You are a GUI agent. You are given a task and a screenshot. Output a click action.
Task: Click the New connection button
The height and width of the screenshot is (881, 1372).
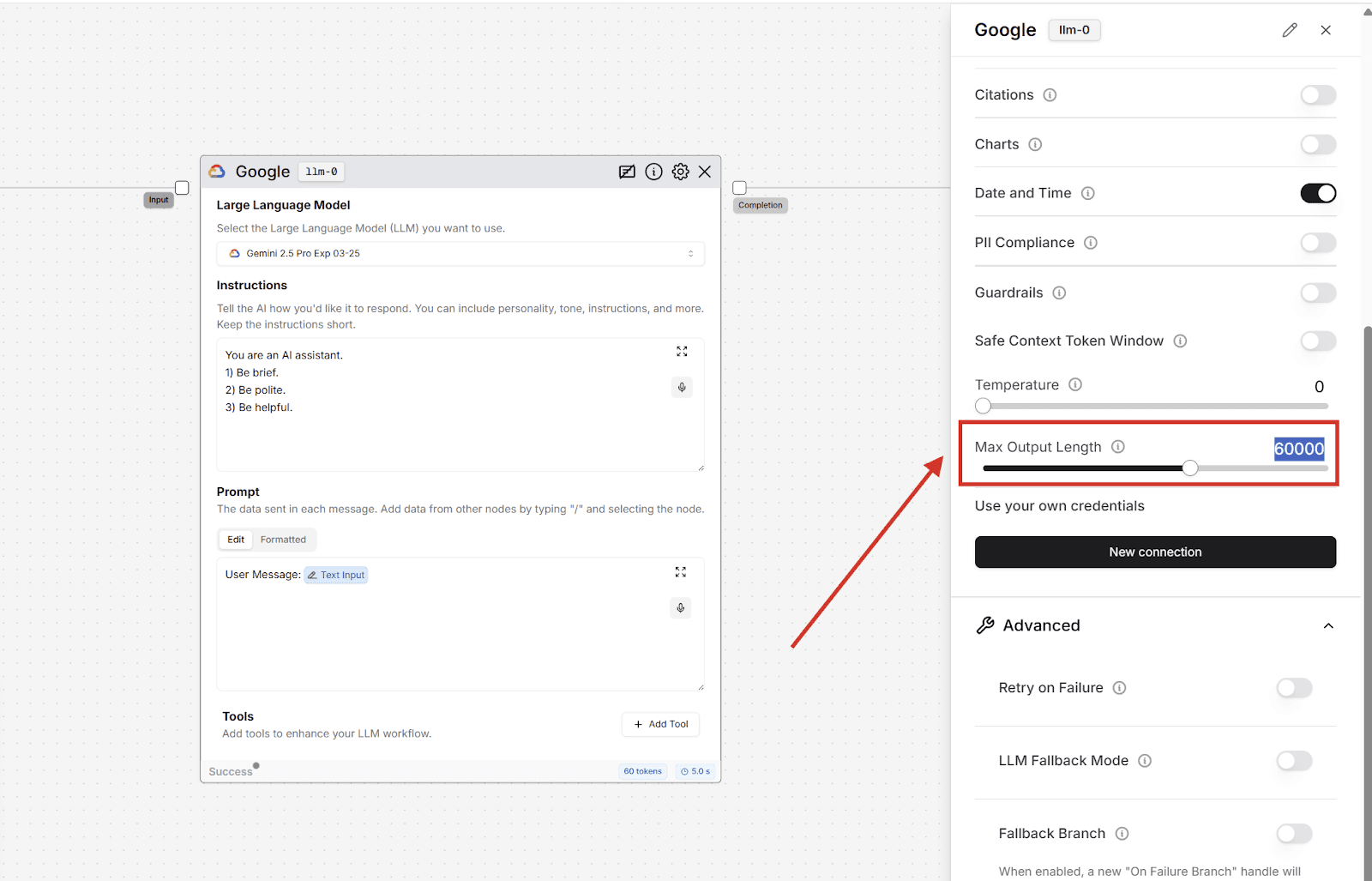pos(1155,552)
